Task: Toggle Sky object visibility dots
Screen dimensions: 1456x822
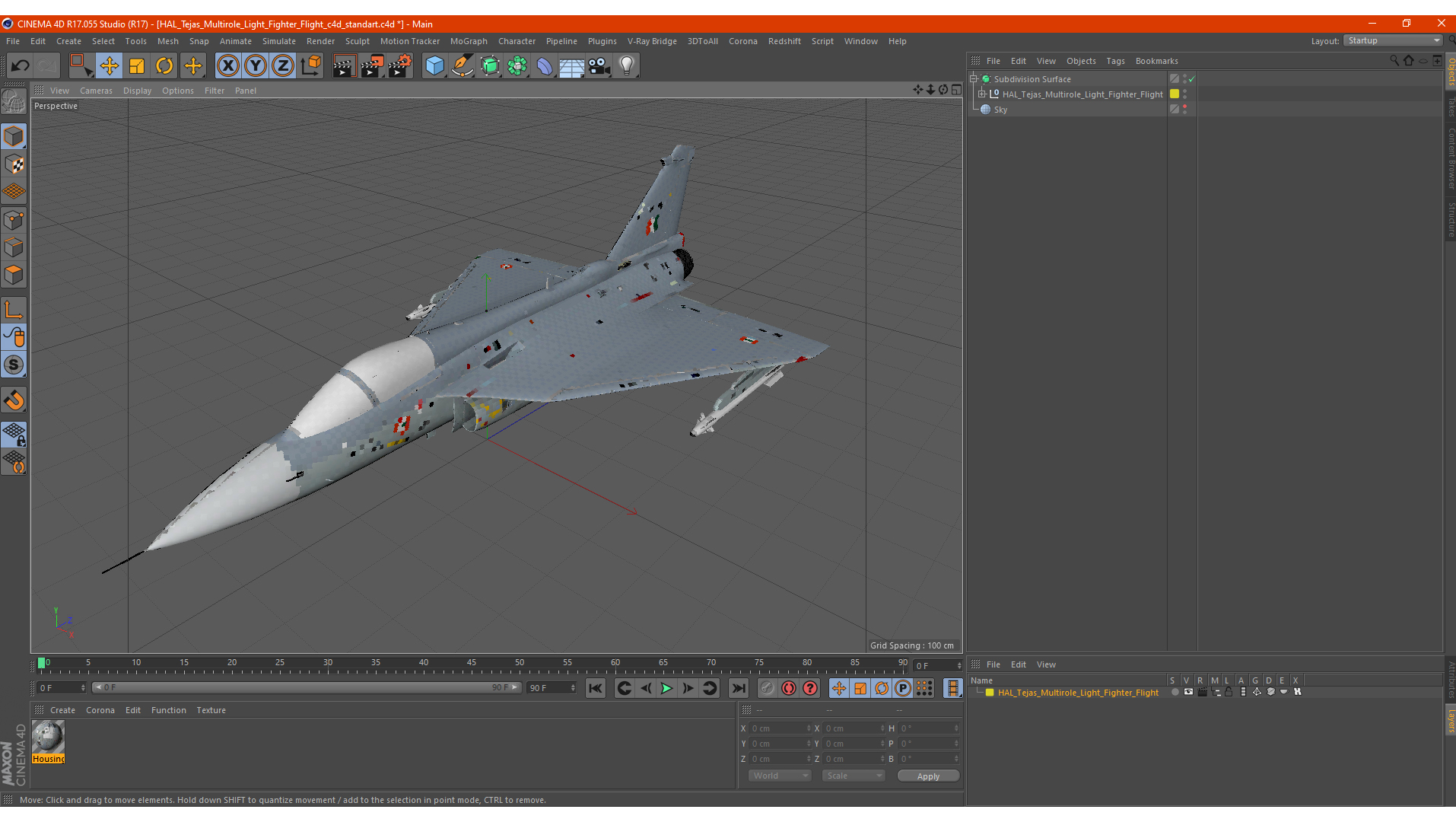Action: tap(1184, 110)
